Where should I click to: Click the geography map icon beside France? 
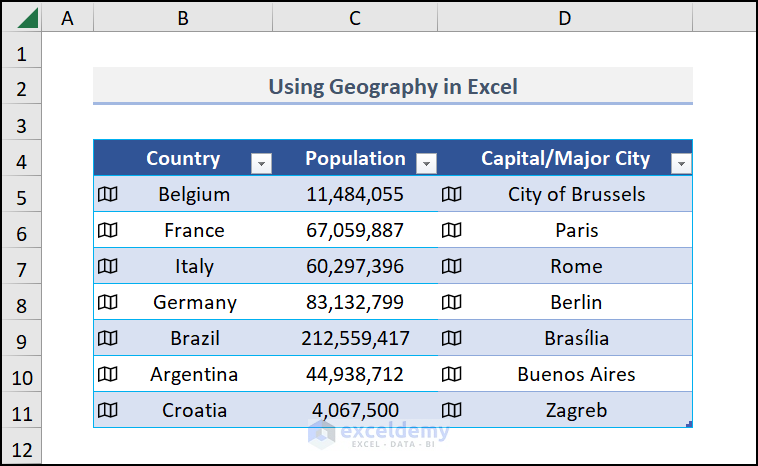pyautogui.click(x=107, y=230)
